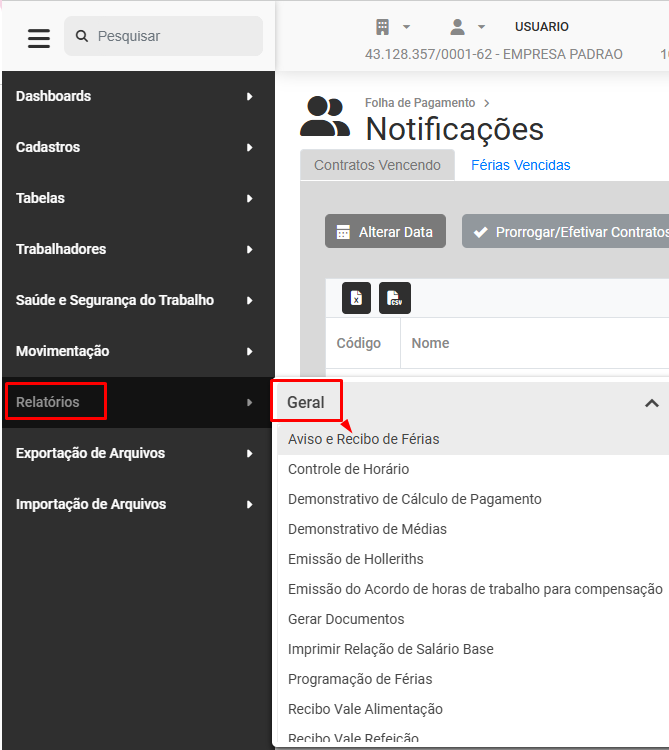Click the Nome column header
669x750 pixels.
click(430, 343)
